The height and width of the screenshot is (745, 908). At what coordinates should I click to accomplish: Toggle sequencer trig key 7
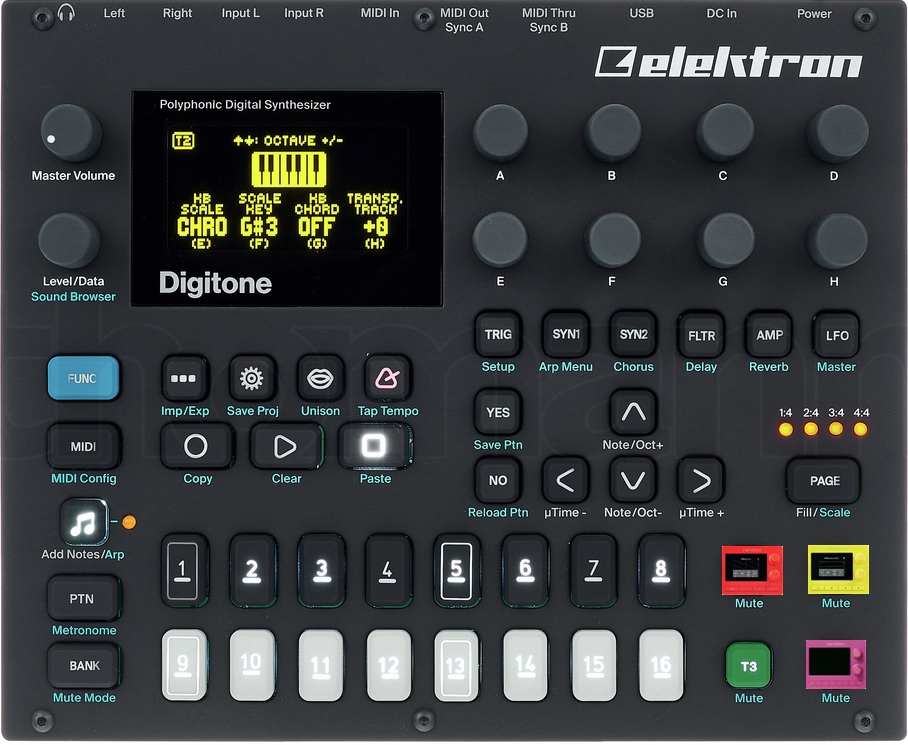(593, 570)
